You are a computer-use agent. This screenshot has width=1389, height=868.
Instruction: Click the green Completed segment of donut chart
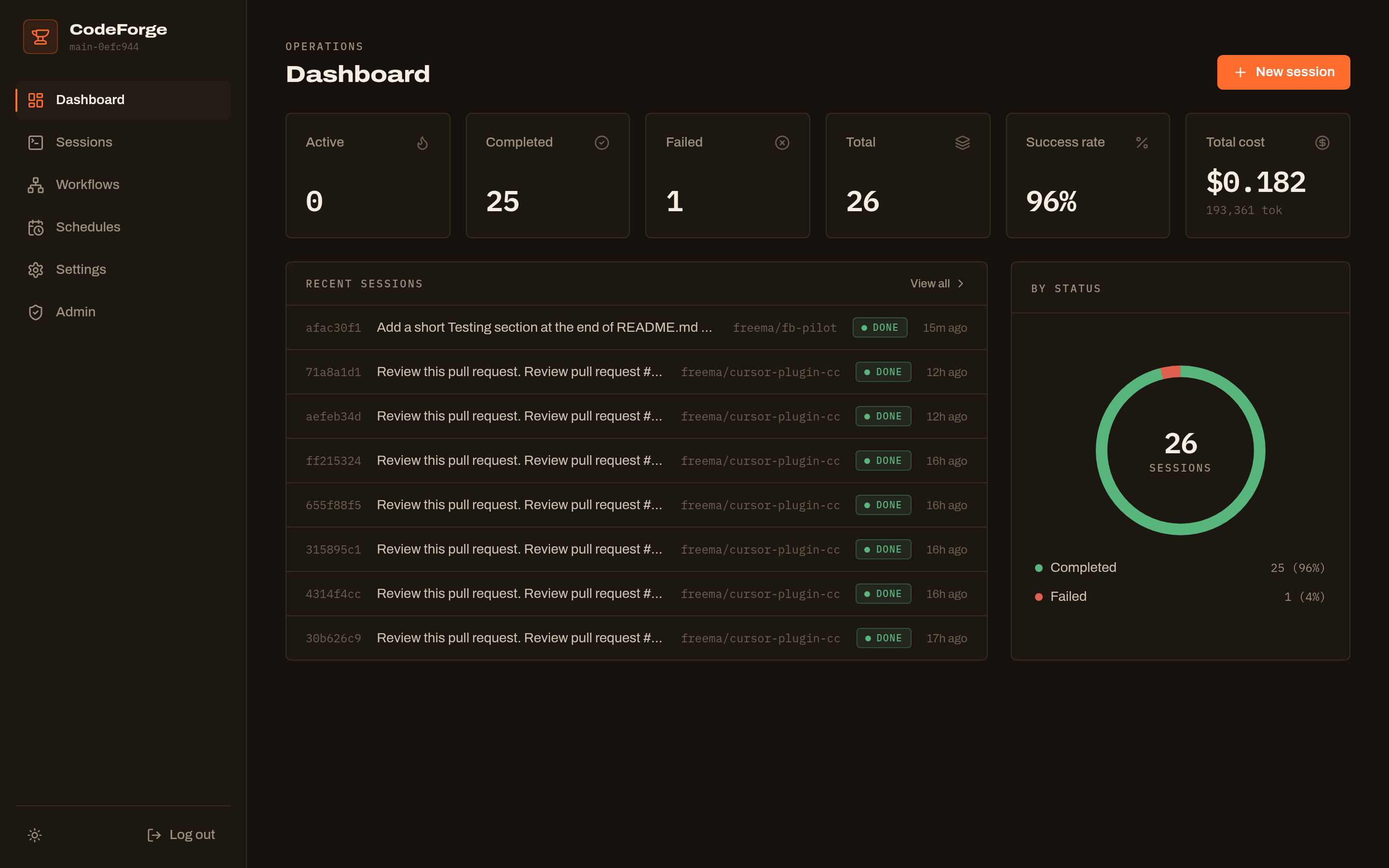[x=1181, y=529]
